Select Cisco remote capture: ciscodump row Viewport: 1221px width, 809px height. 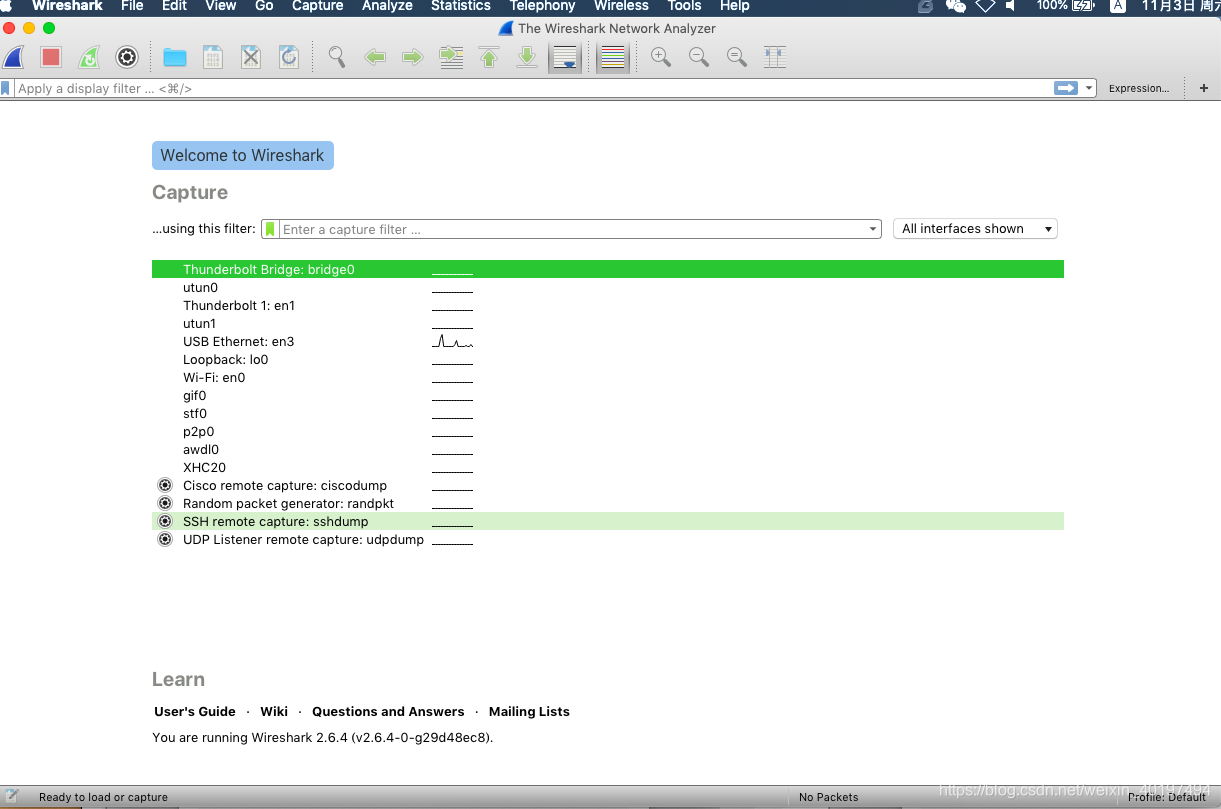(x=608, y=485)
